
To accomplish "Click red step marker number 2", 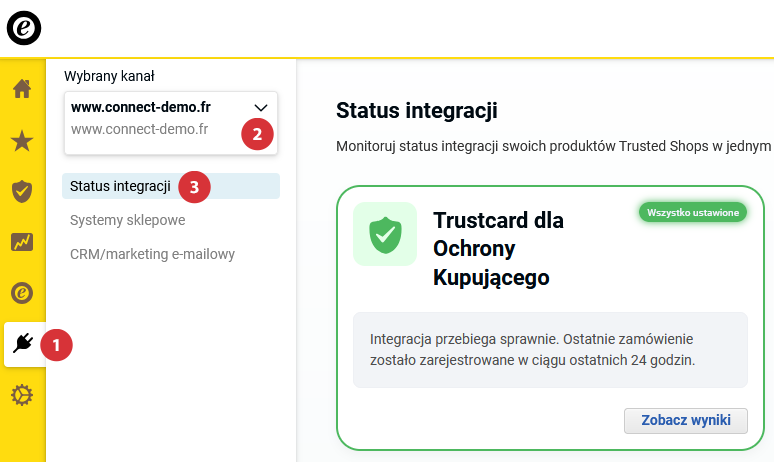I will (x=257, y=134).
